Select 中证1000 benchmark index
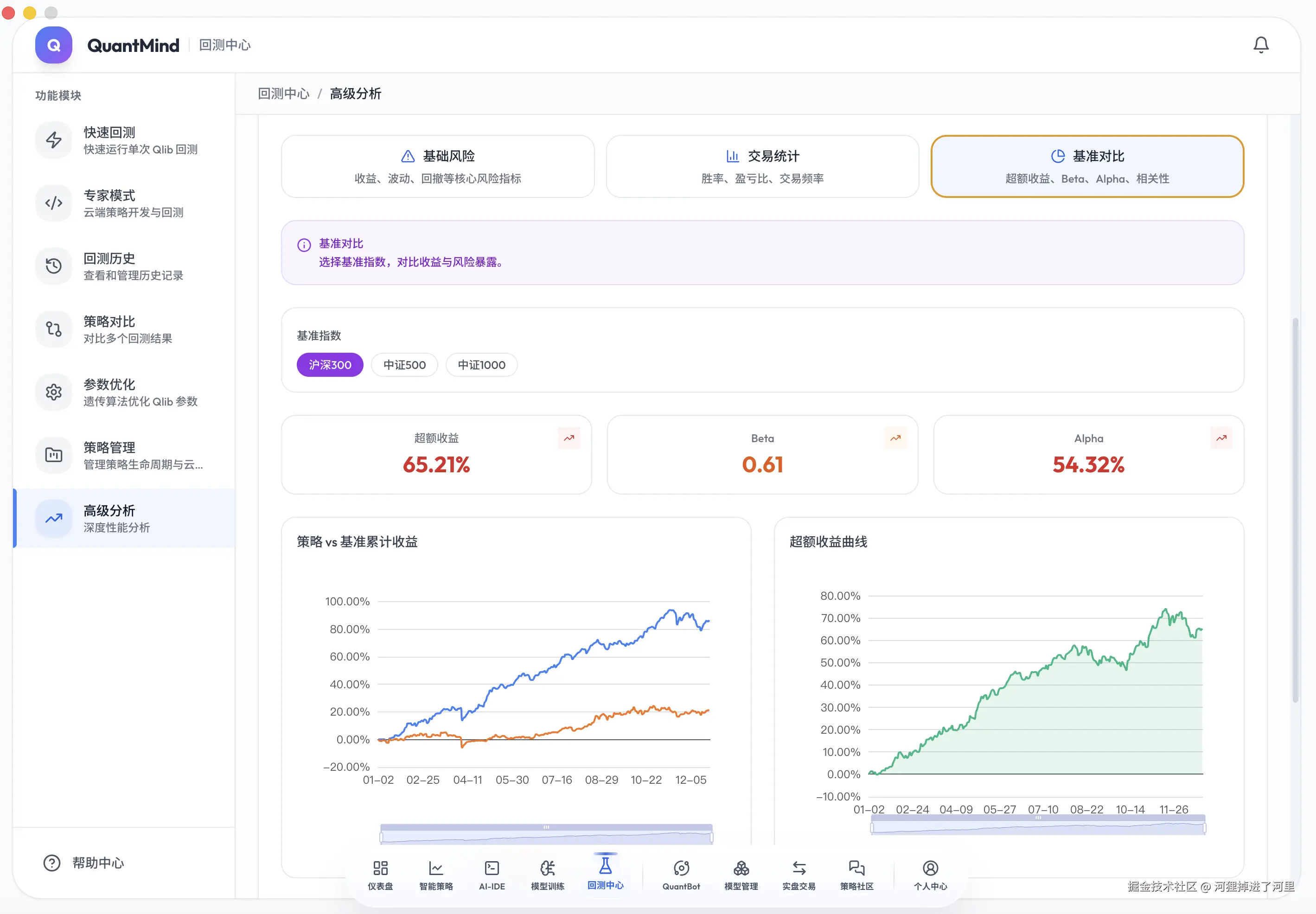This screenshot has width=1316, height=914. (481, 365)
